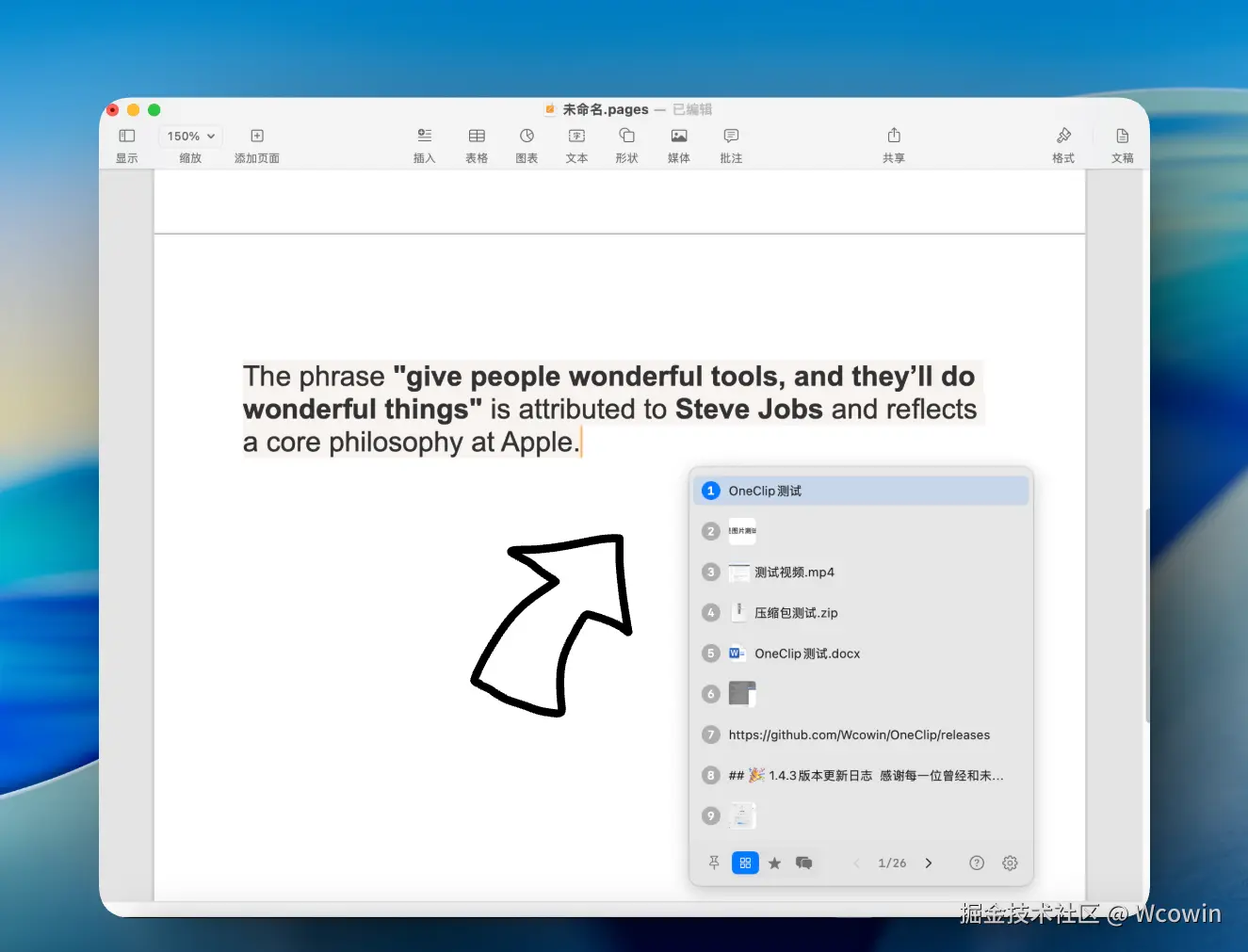Screen dimensions: 1248x952
Task: Toggle the 格式 format inspector
Action: tap(1063, 136)
